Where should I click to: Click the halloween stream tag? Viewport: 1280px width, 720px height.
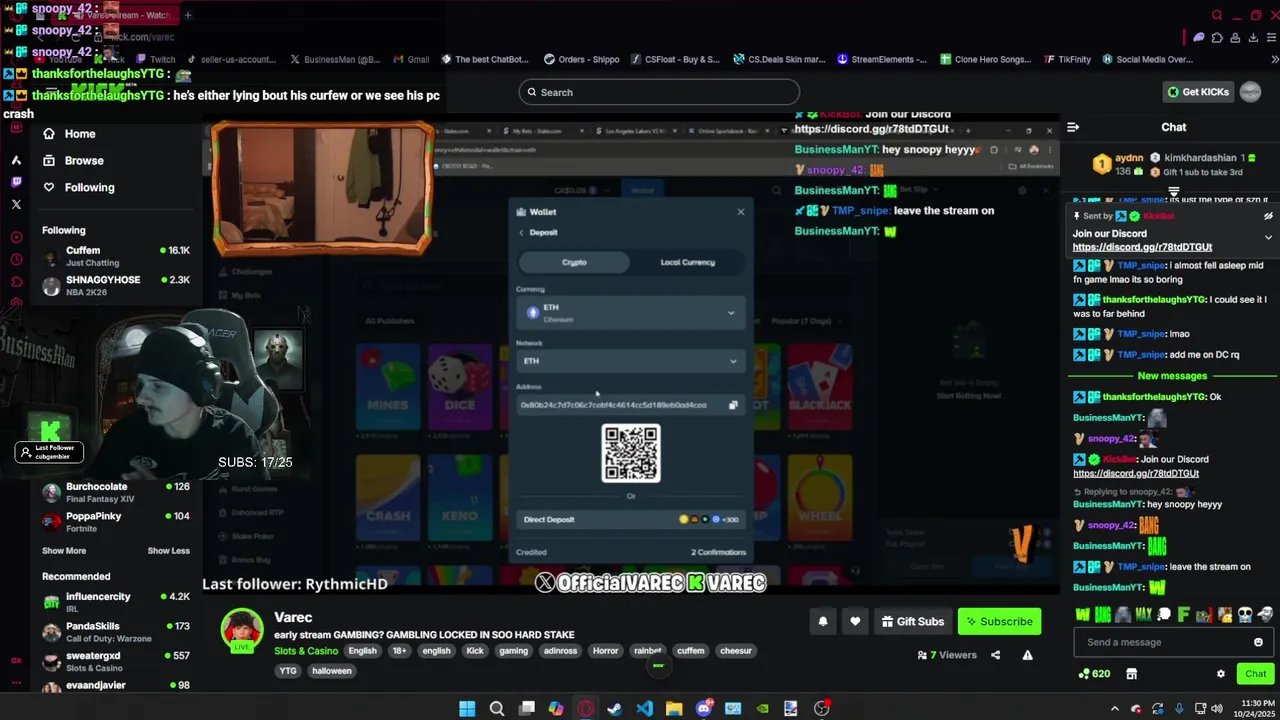pos(332,671)
